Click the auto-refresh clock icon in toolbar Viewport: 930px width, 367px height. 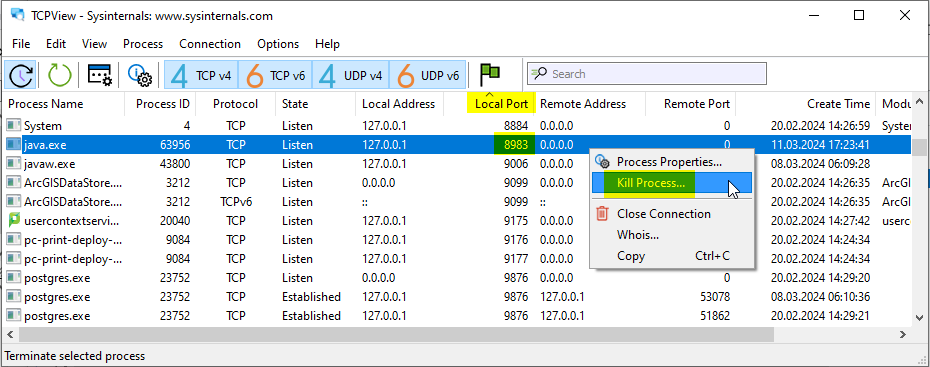coord(21,75)
